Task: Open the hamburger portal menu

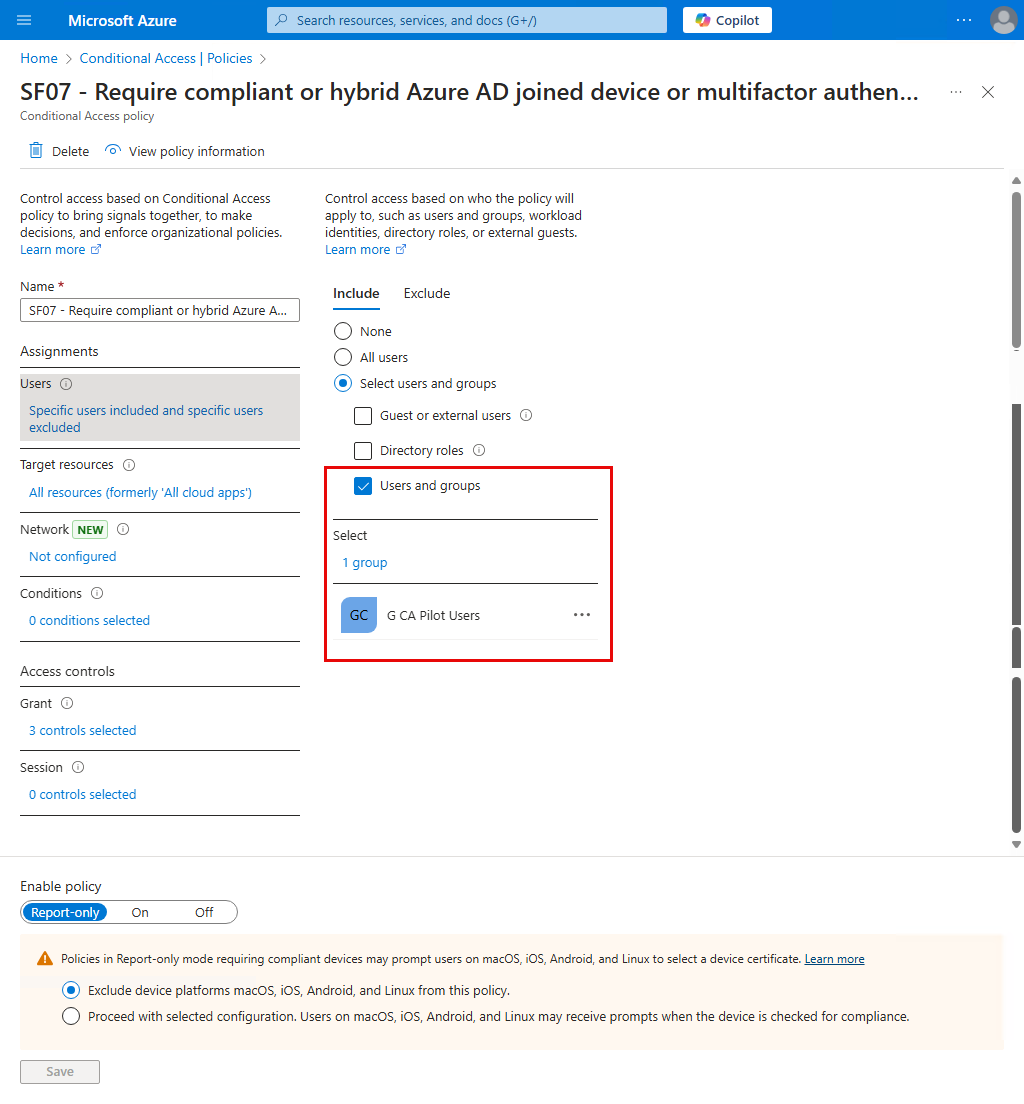Action: pyautogui.click(x=24, y=20)
